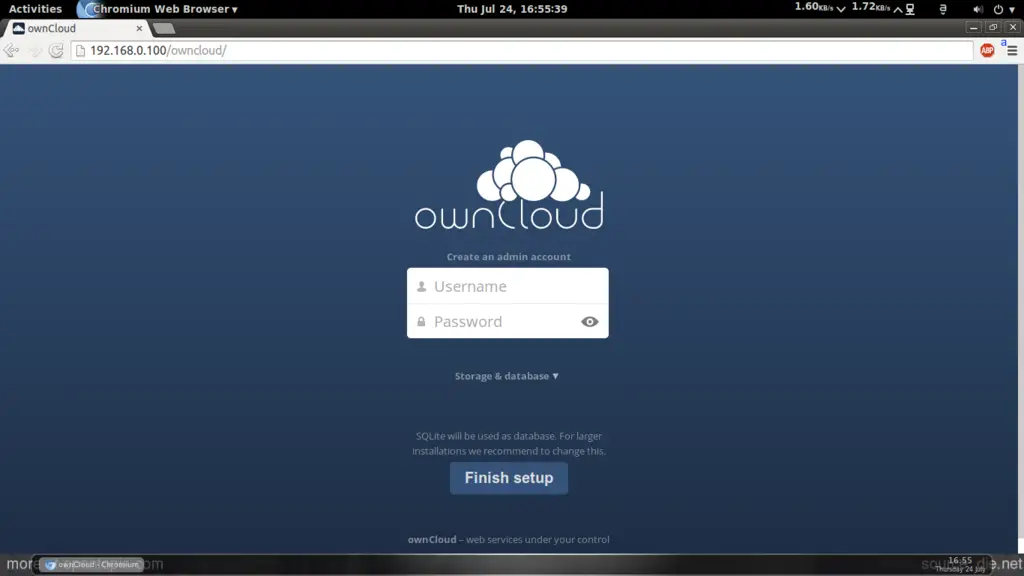Focus the Password input field
Viewport: 1024px width, 576px height.
click(x=507, y=321)
